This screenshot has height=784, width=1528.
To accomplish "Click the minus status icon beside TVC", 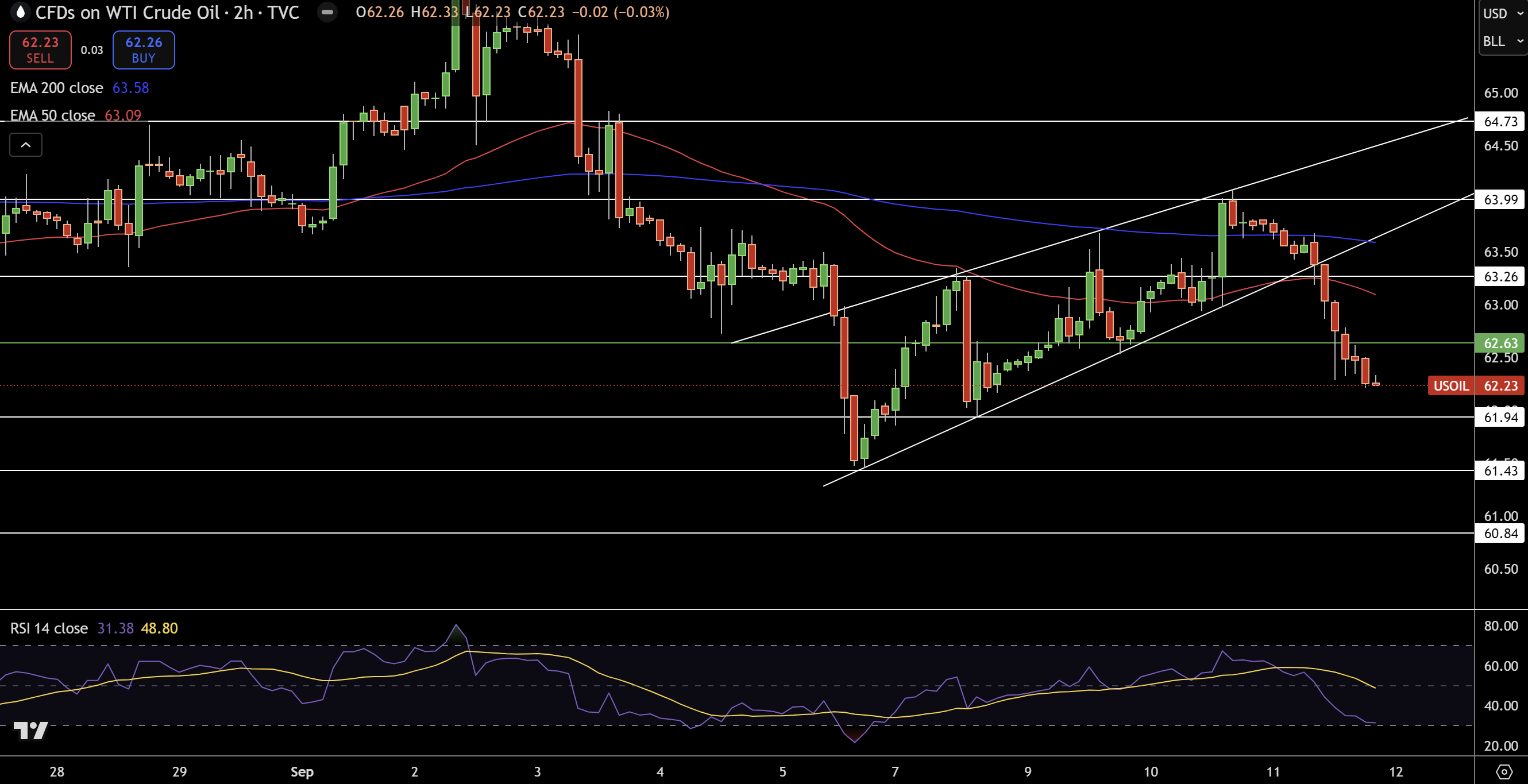I will tap(327, 12).
